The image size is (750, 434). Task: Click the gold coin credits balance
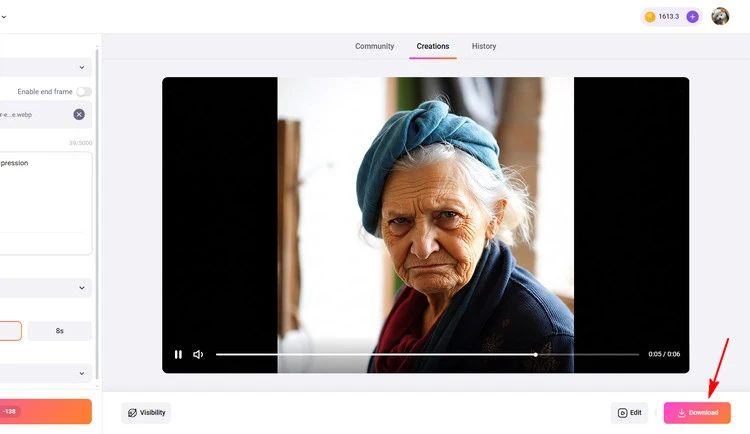click(x=663, y=17)
